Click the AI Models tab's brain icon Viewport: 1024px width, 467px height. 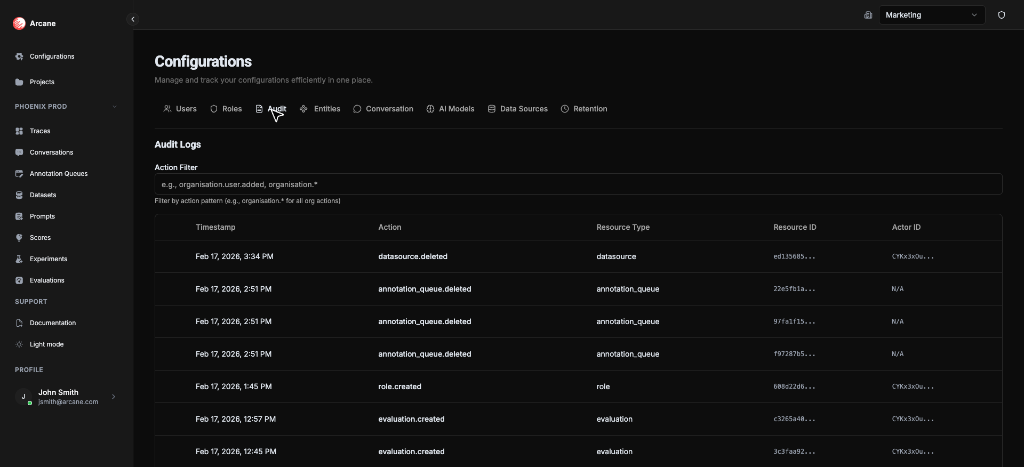[x=430, y=109]
